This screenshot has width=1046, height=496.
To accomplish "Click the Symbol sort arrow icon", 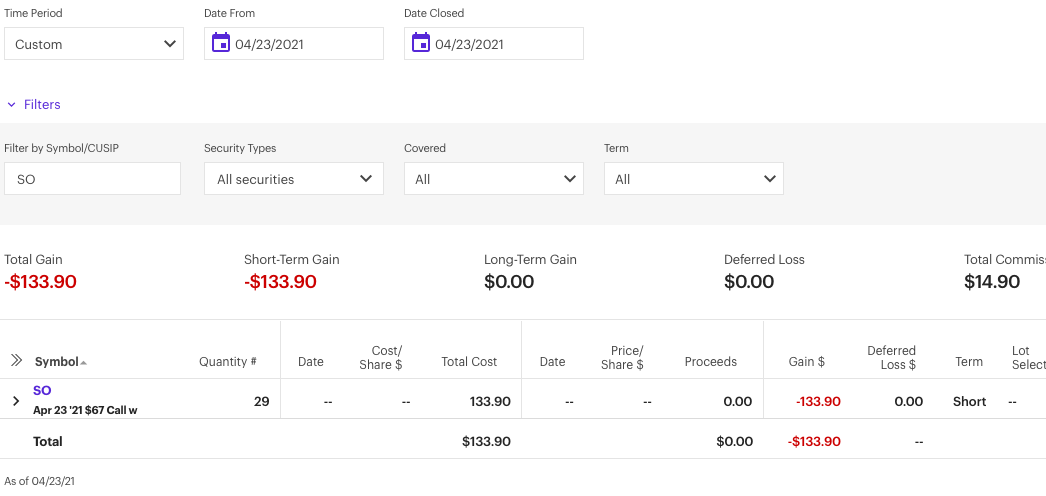I will [84, 362].
